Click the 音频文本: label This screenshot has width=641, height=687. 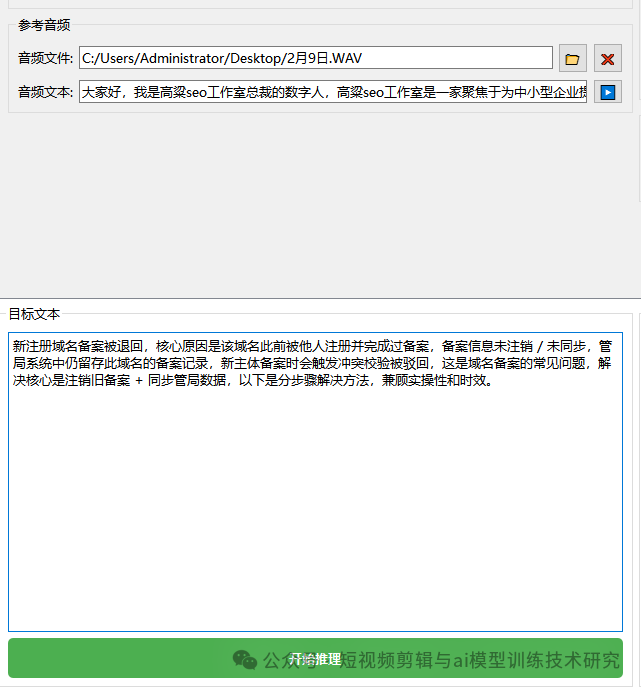point(45,92)
